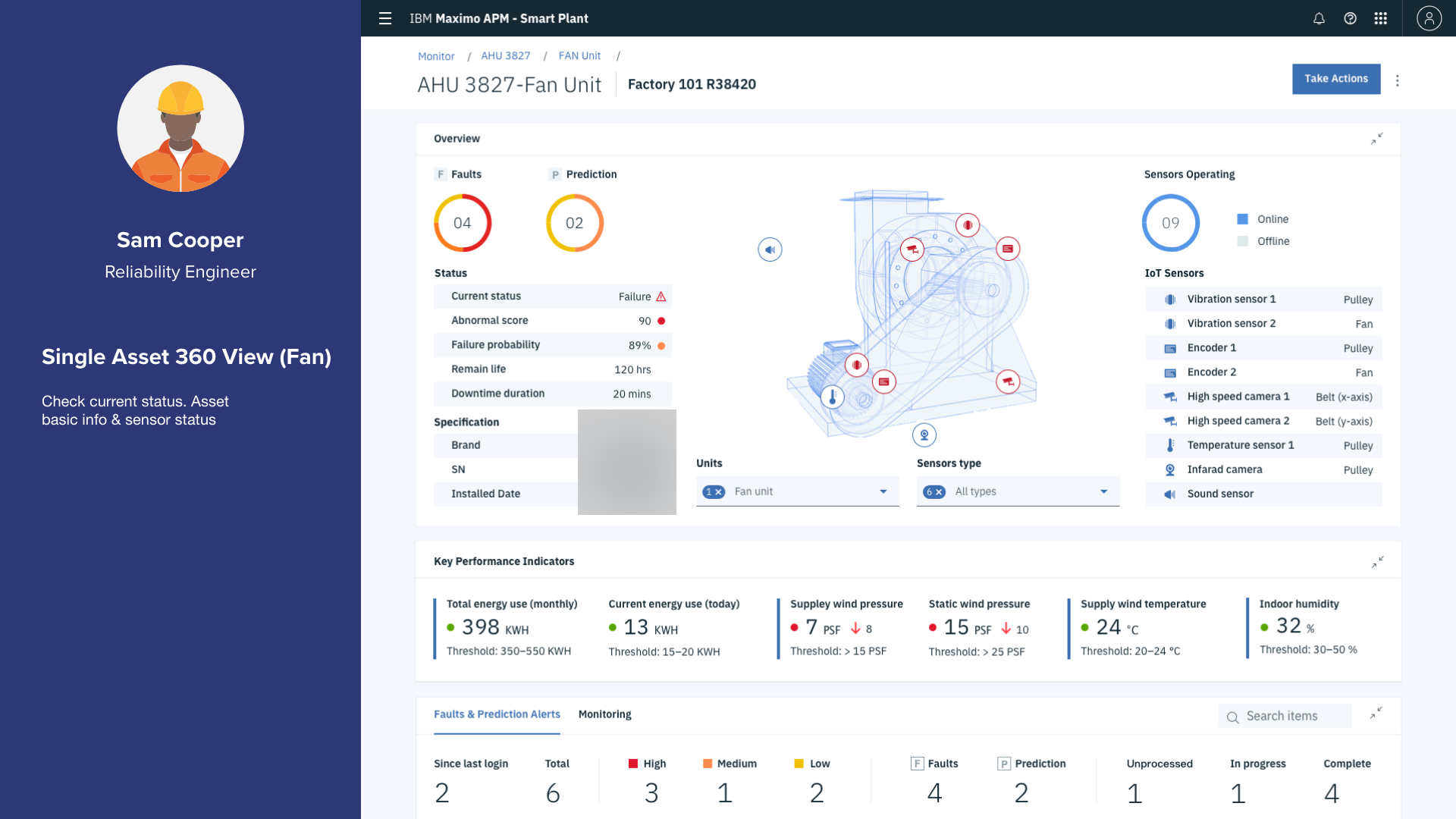Remove the Fan unit filter tag
Screen dimensions: 1456x819
(719, 492)
